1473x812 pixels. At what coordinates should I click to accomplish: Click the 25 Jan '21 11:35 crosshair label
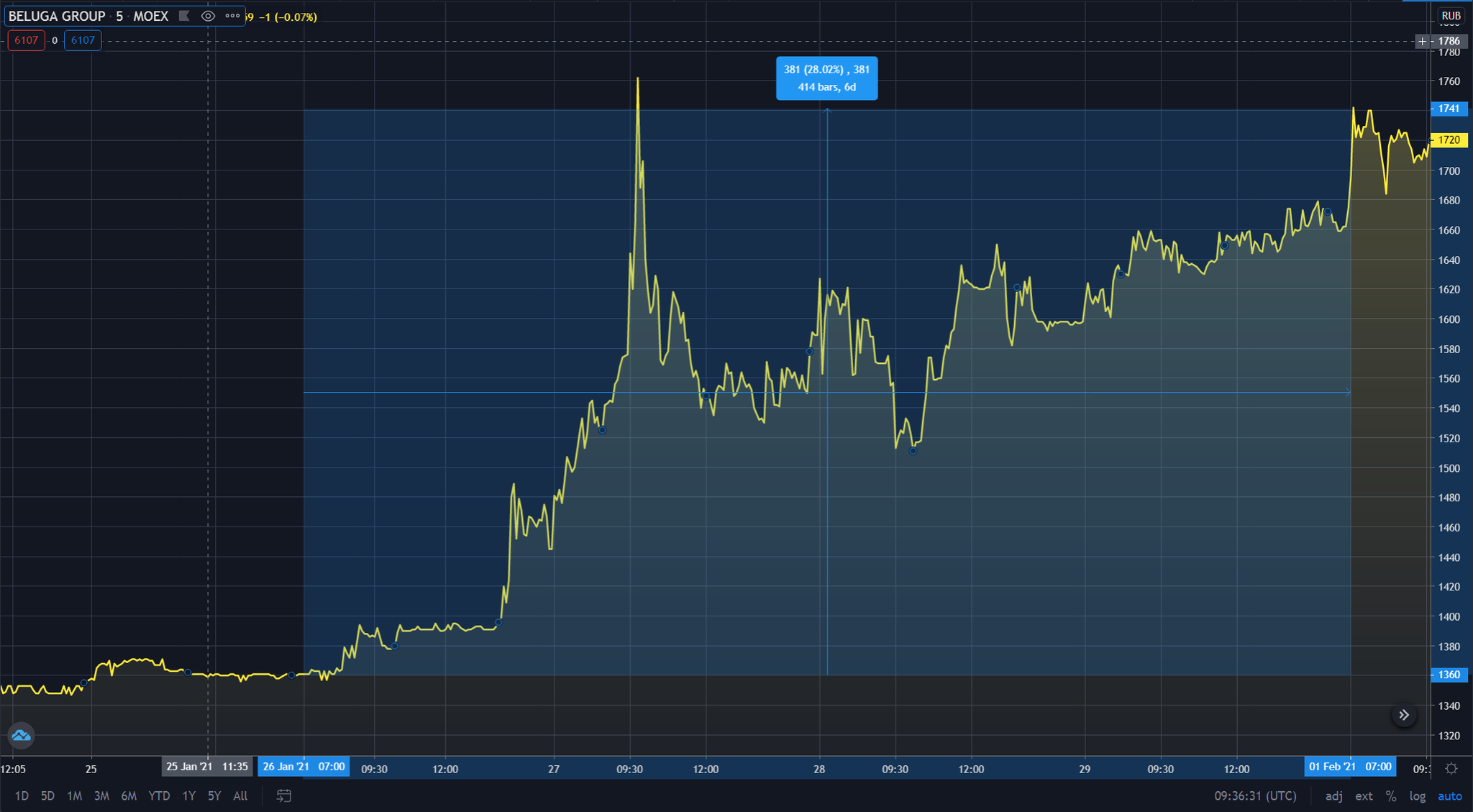(x=207, y=767)
